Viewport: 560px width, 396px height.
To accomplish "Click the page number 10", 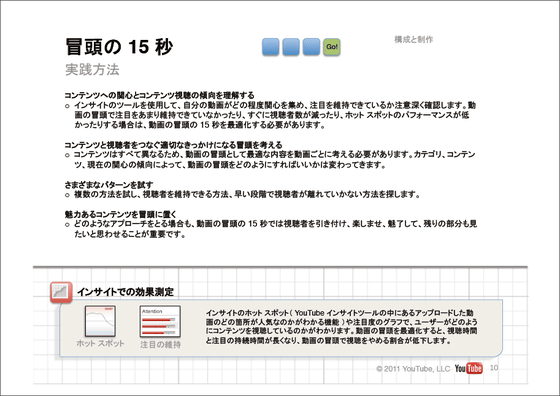I will click(x=494, y=368).
